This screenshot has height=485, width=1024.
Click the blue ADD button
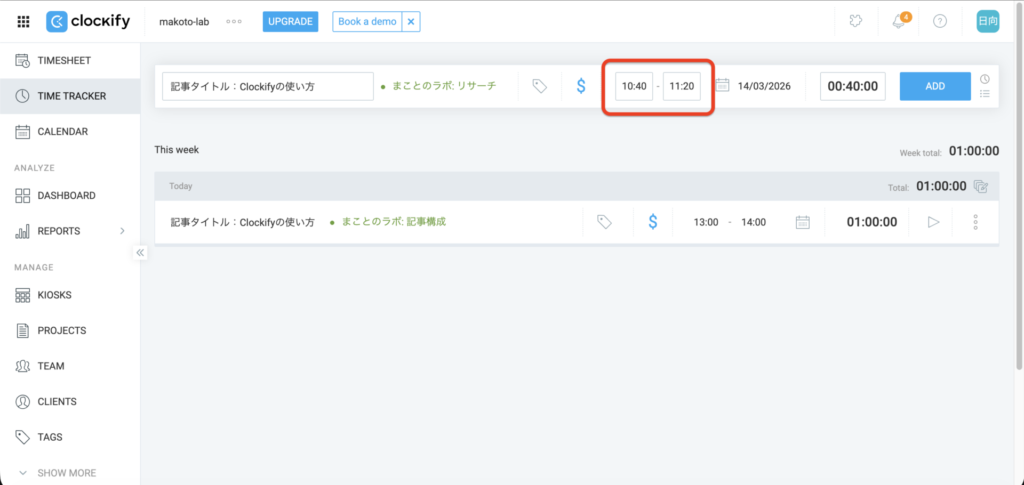[934, 86]
